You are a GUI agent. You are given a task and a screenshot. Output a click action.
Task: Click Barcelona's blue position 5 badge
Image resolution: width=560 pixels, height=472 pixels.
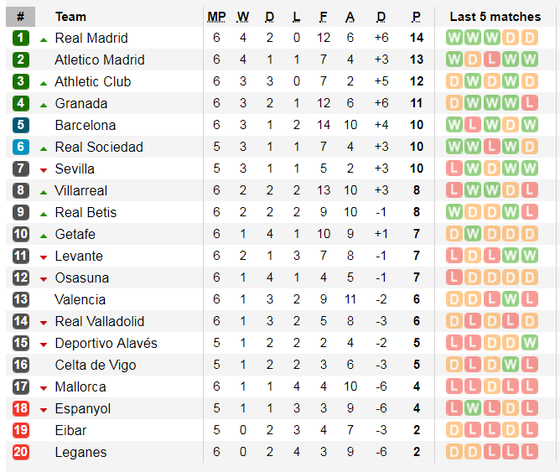21,125
